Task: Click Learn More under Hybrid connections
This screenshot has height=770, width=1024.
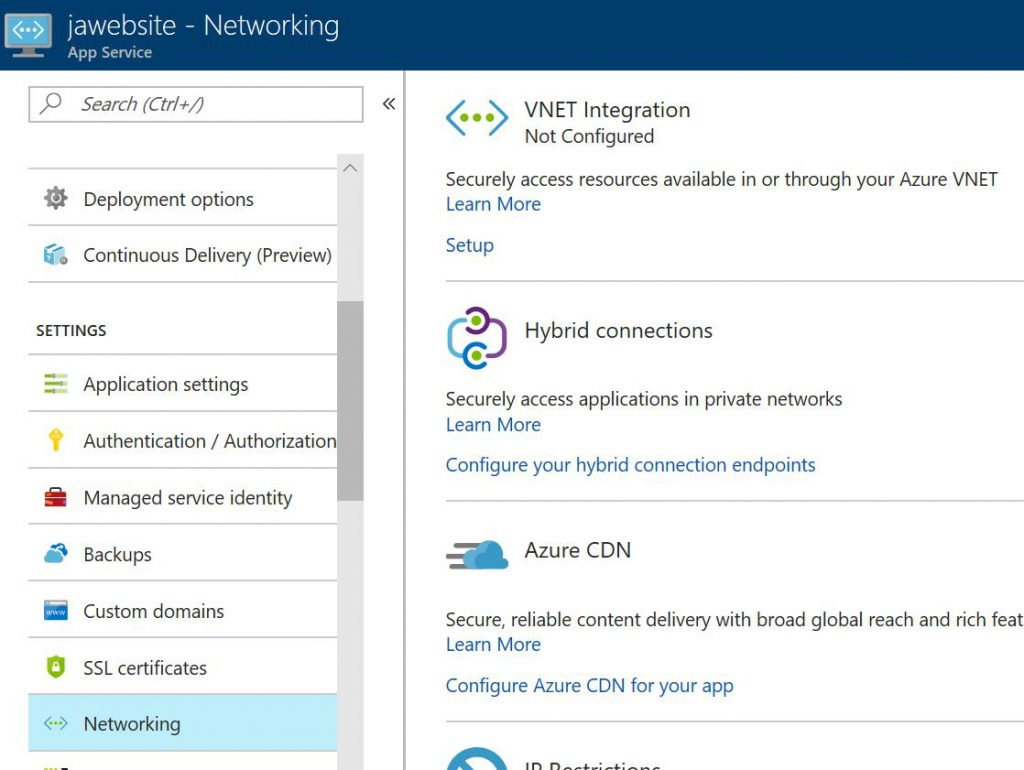Action: 493,425
